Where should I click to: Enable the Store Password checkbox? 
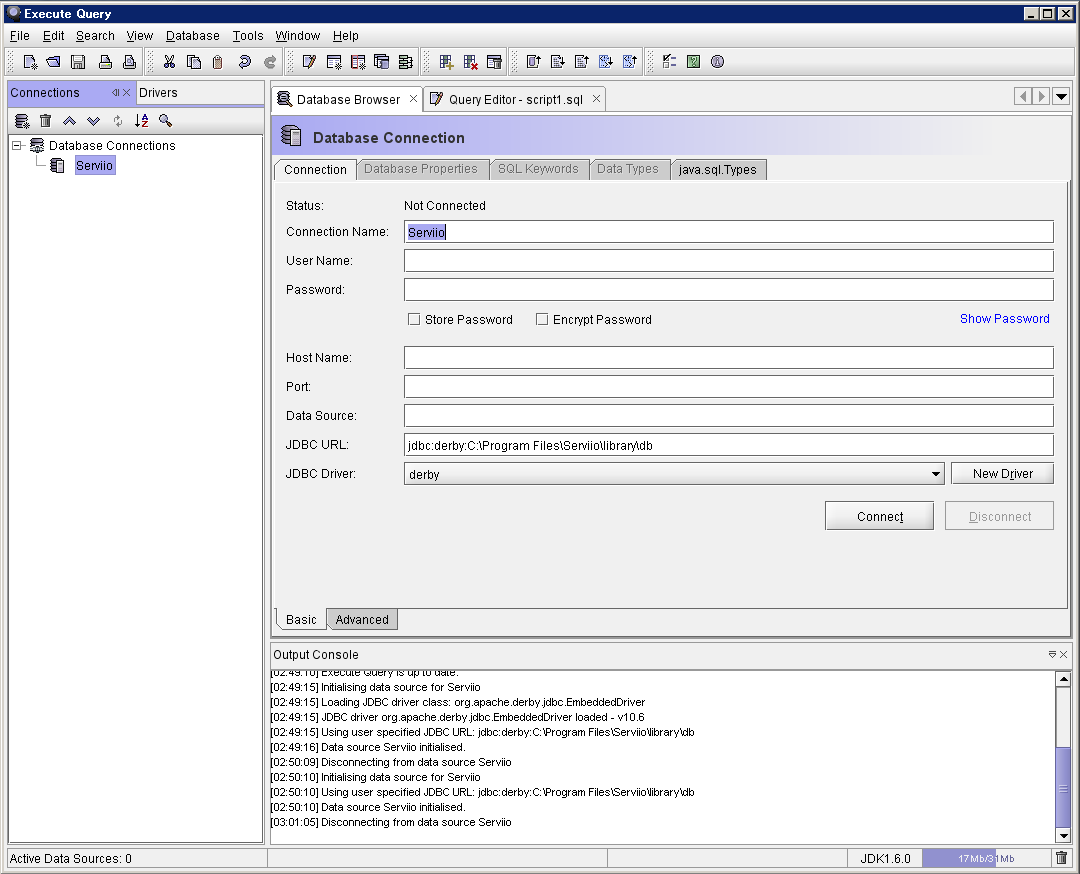click(x=414, y=320)
